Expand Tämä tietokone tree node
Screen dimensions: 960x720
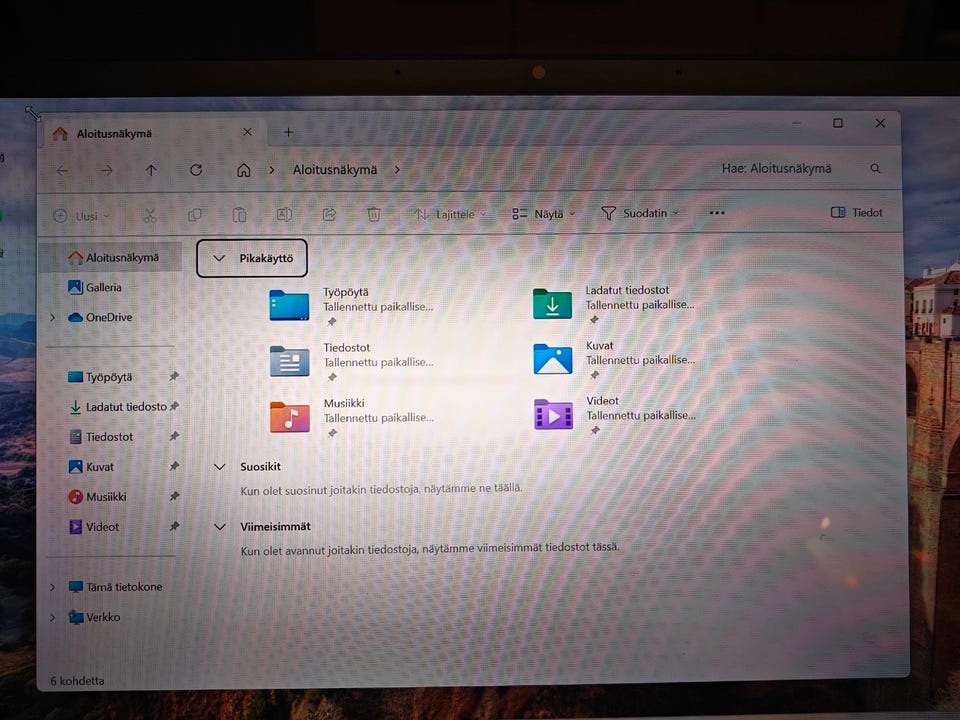pos(53,587)
